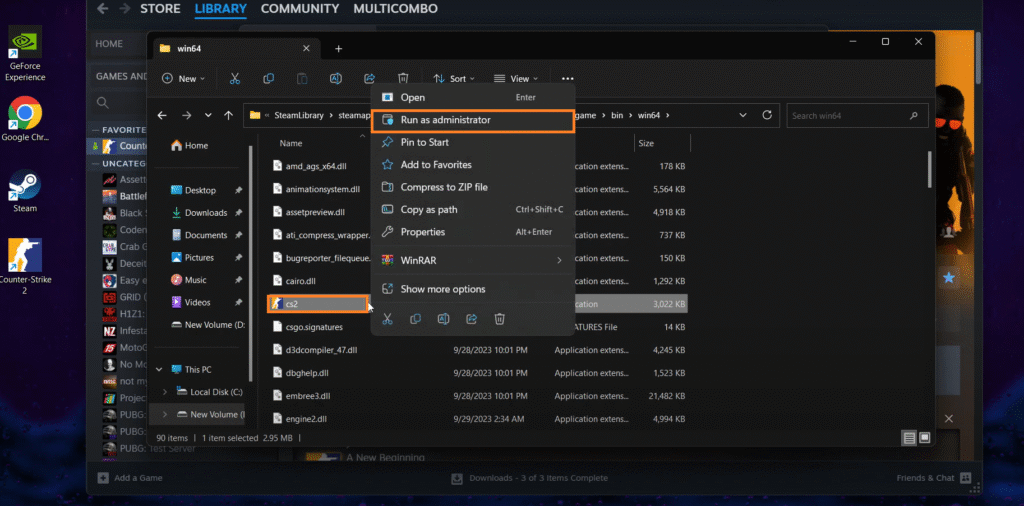Open Friends & Chat in Steam
The image size is (1024, 506).
pyautogui.click(x=934, y=478)
